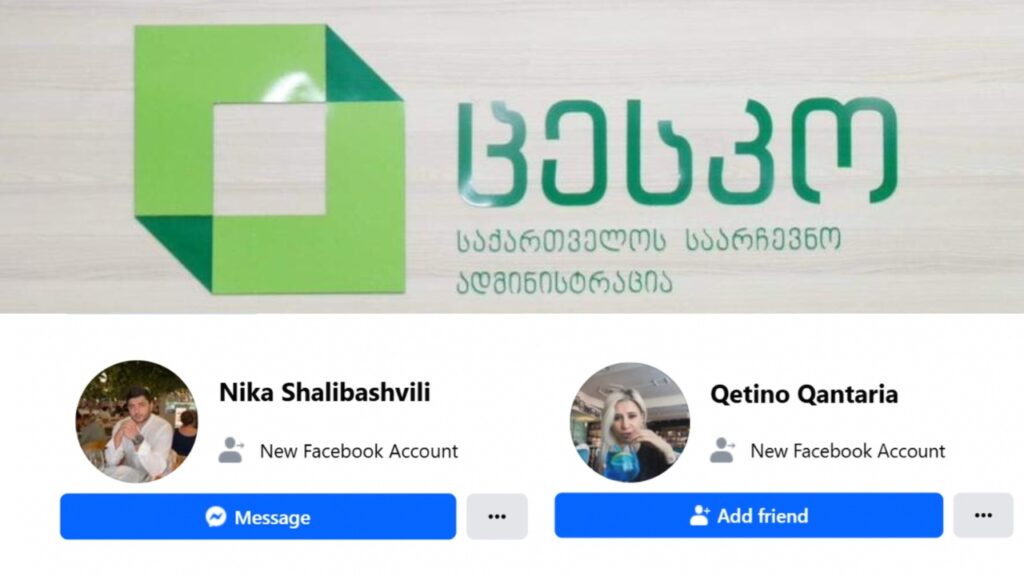Click the Messenger icon in Message button
This screenshot has height=576, width=1024.
click(216, 517)
